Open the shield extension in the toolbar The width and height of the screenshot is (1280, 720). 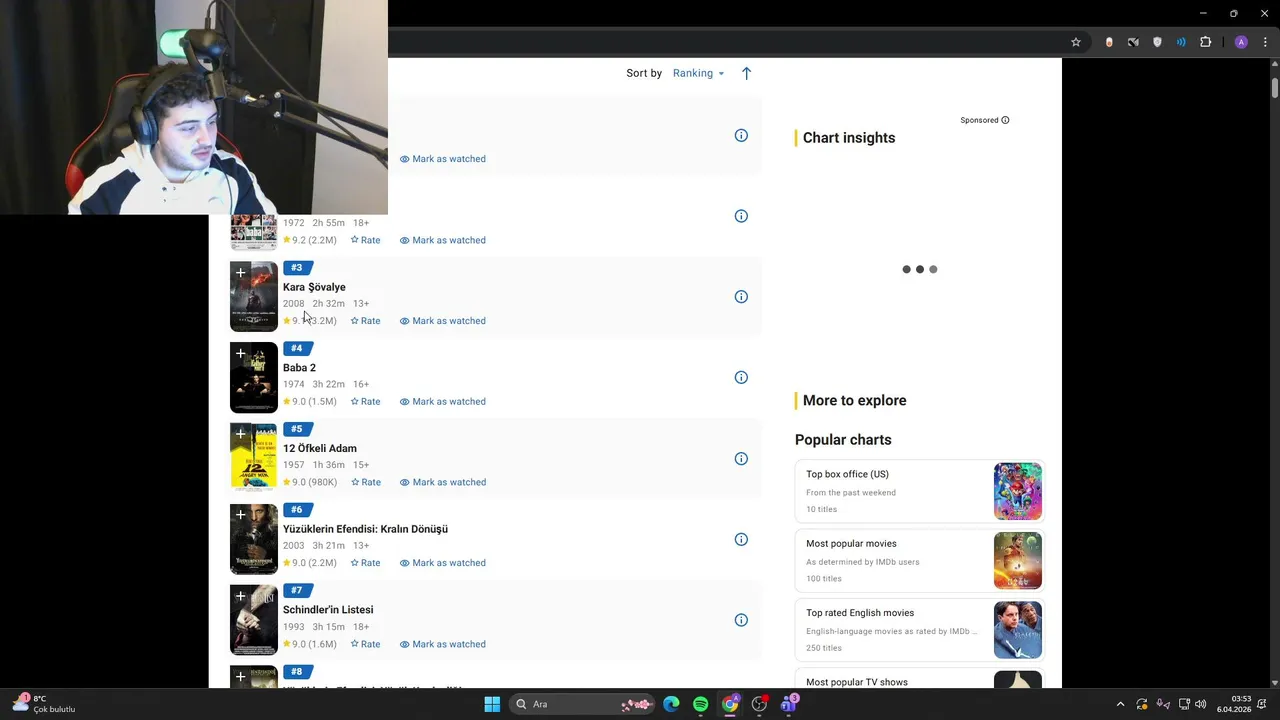click(1157, 42)
